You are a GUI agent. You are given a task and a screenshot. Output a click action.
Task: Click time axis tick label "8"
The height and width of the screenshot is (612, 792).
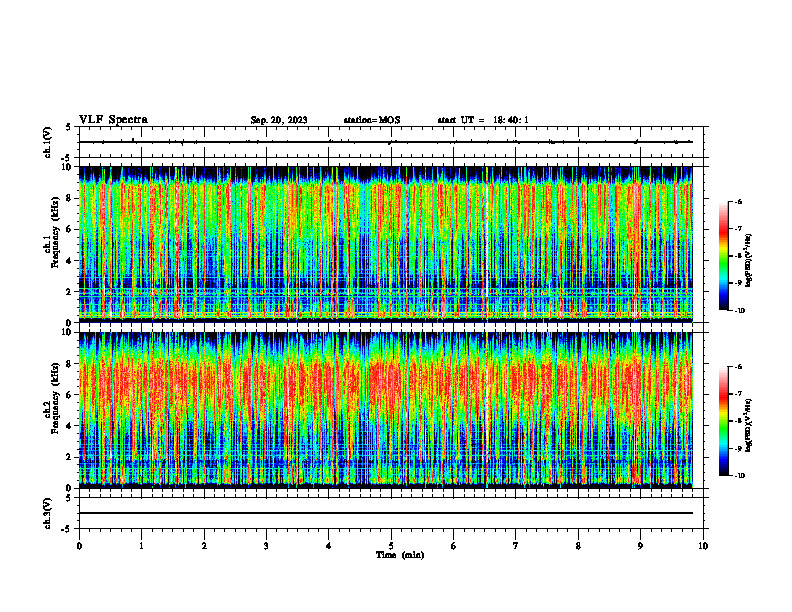coord(578,546)
